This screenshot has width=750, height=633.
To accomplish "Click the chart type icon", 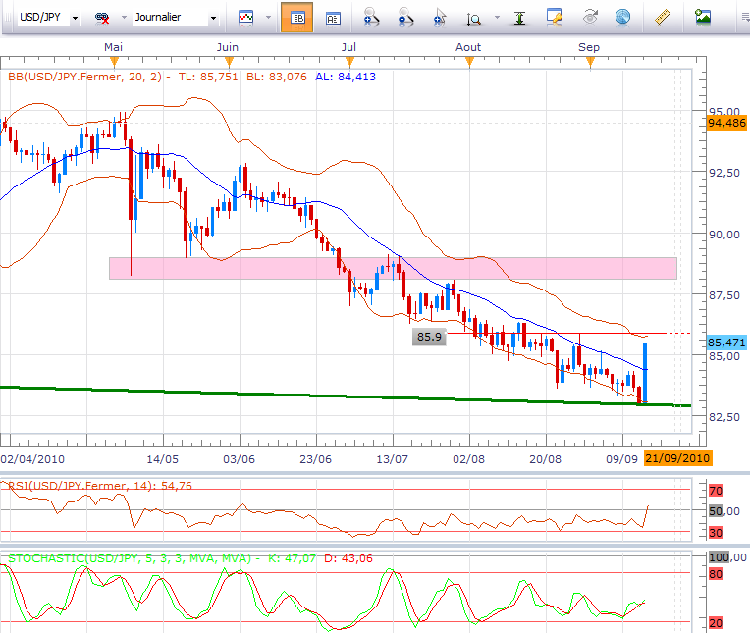I will coord(245,18).
